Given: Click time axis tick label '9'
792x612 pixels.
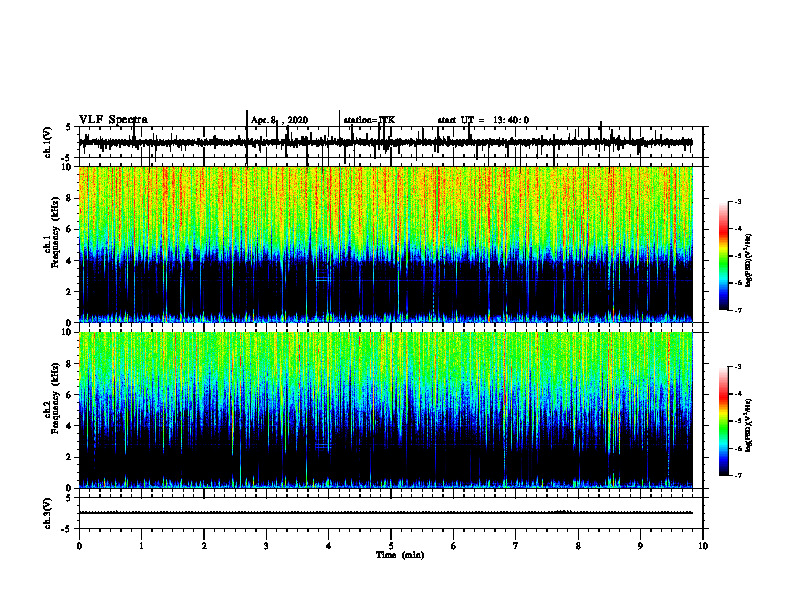Looking at the screenshot, I should 640,546.
